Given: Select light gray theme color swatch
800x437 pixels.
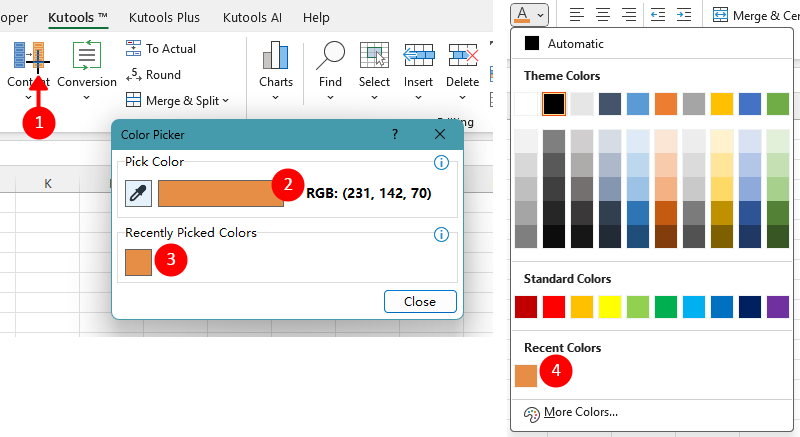Looking at the screenshot, I should coord(582,104).
